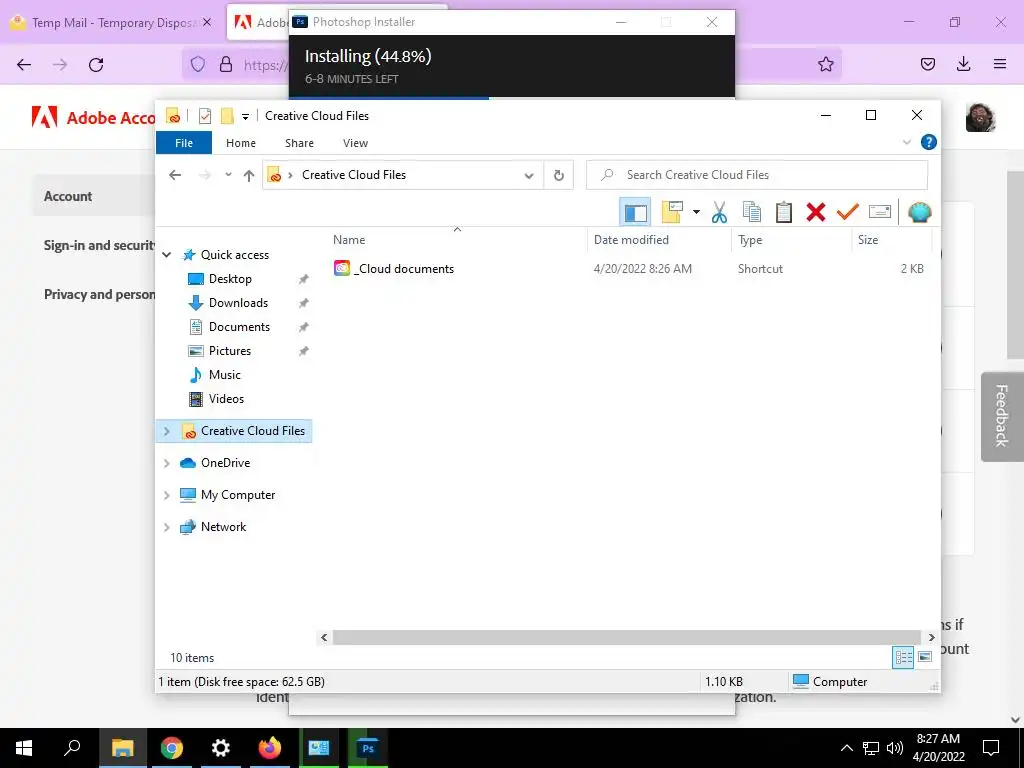The height and width of the screenshot is (768, 1024).
Task: Expand the Network tree node
Action: pos(167,527)
